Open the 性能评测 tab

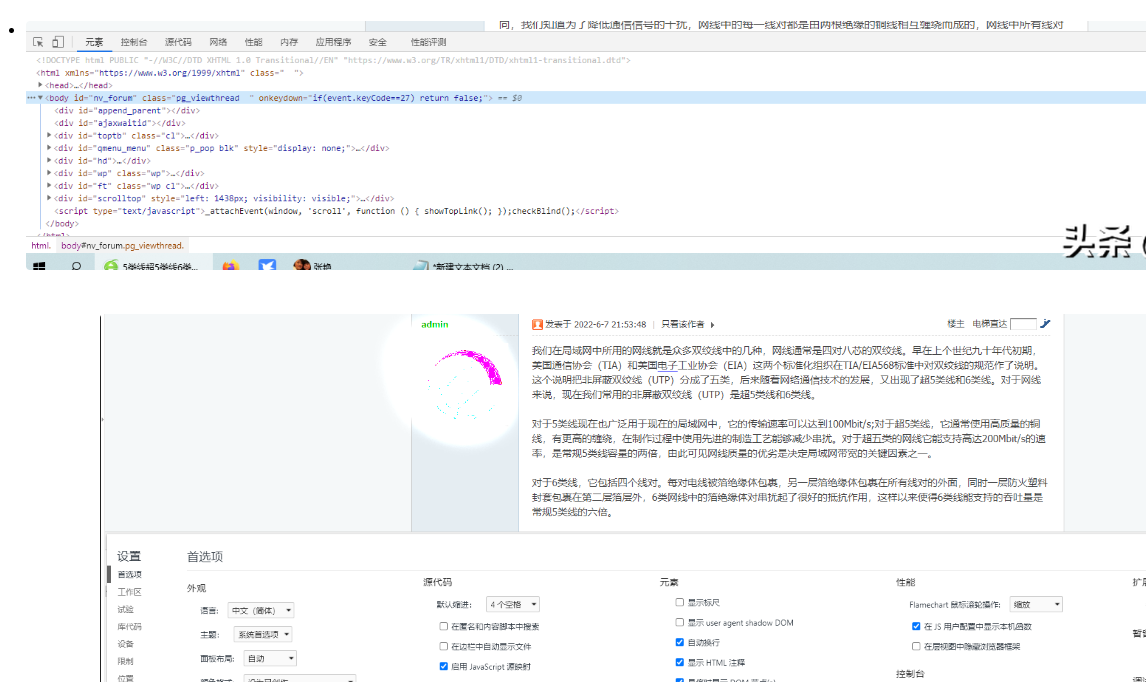[428, 42]
